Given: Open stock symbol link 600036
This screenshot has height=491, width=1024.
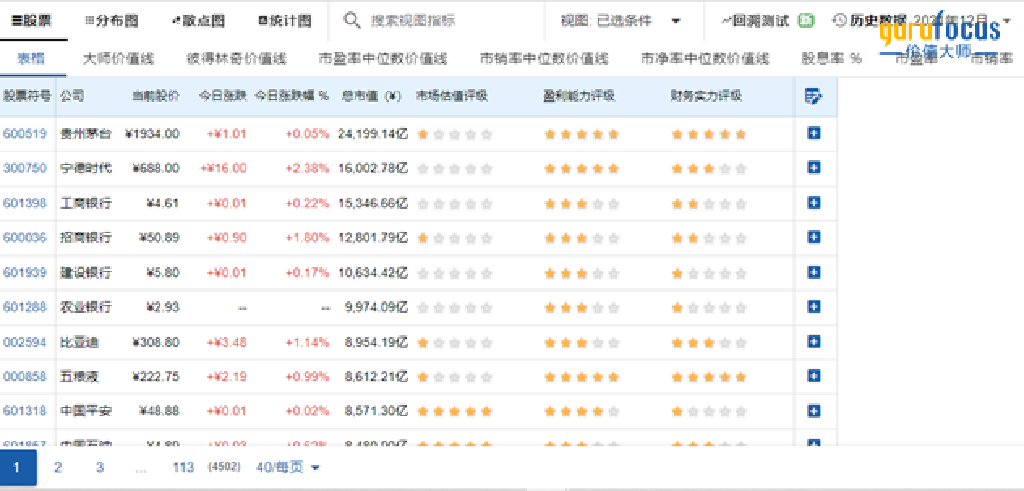Looking at the screenshot, I should tap(25, 238).
